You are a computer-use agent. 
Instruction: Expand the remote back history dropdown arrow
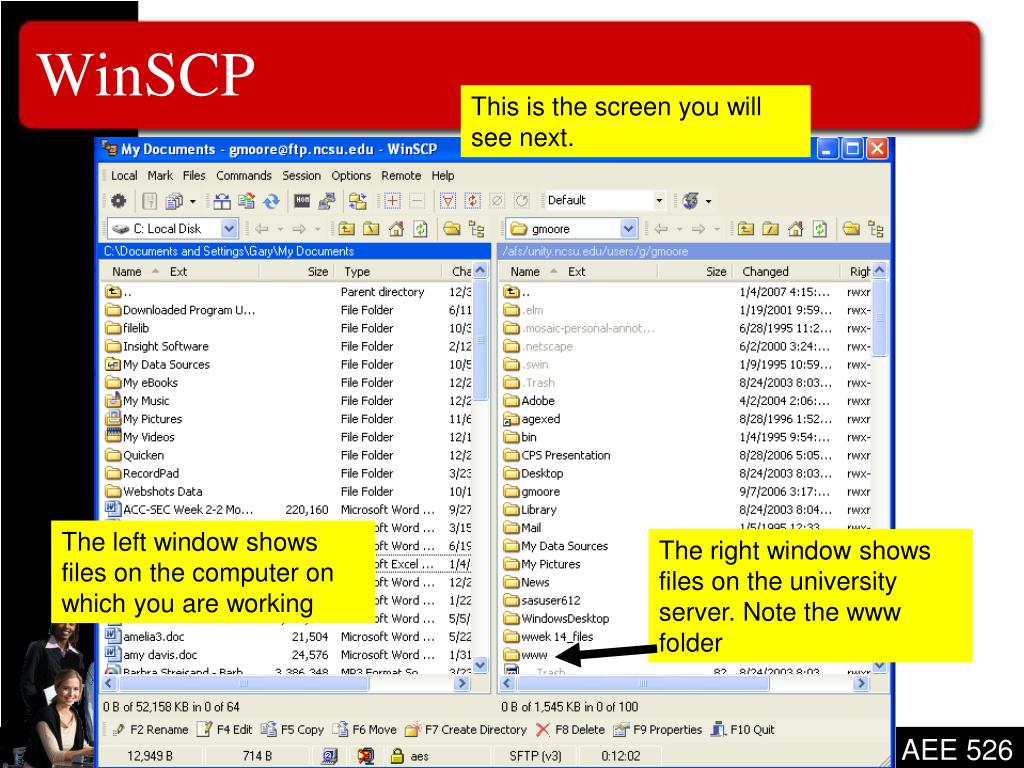(x=680, y=229)
